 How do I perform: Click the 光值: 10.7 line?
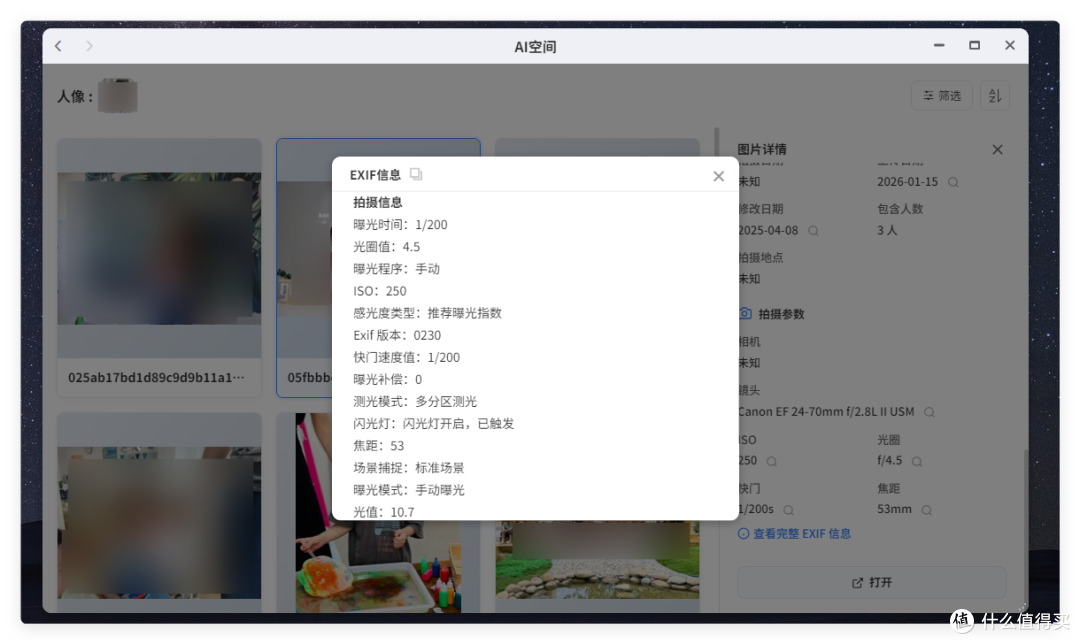point(384,512)
